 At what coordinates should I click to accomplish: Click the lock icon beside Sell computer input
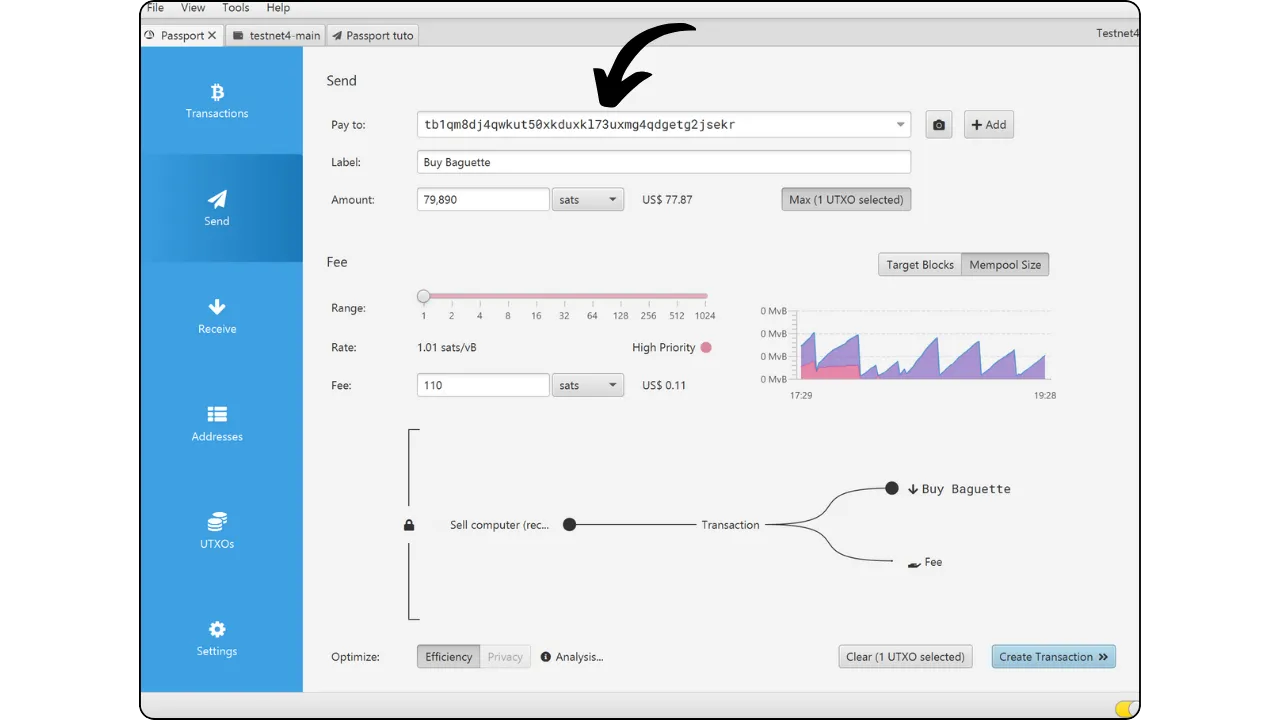point(409,525)
